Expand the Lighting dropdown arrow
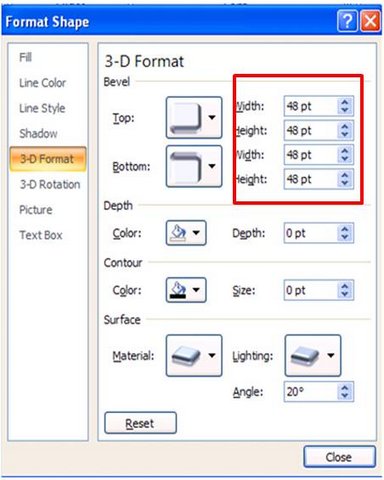Image resolution: width=384 pixels, height=480 pixels. (331, 355)
